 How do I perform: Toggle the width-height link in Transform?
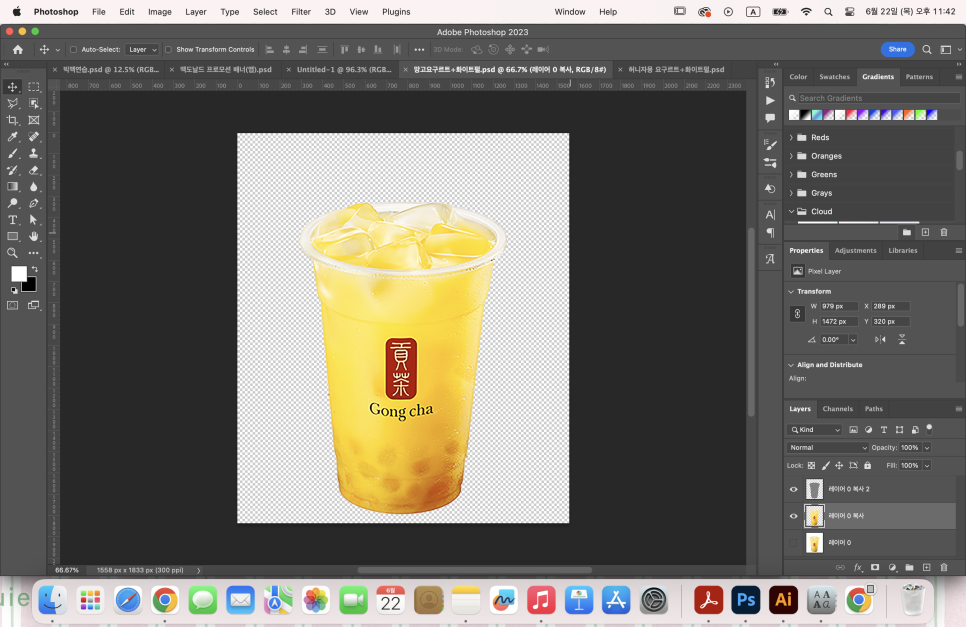point(797,314)
